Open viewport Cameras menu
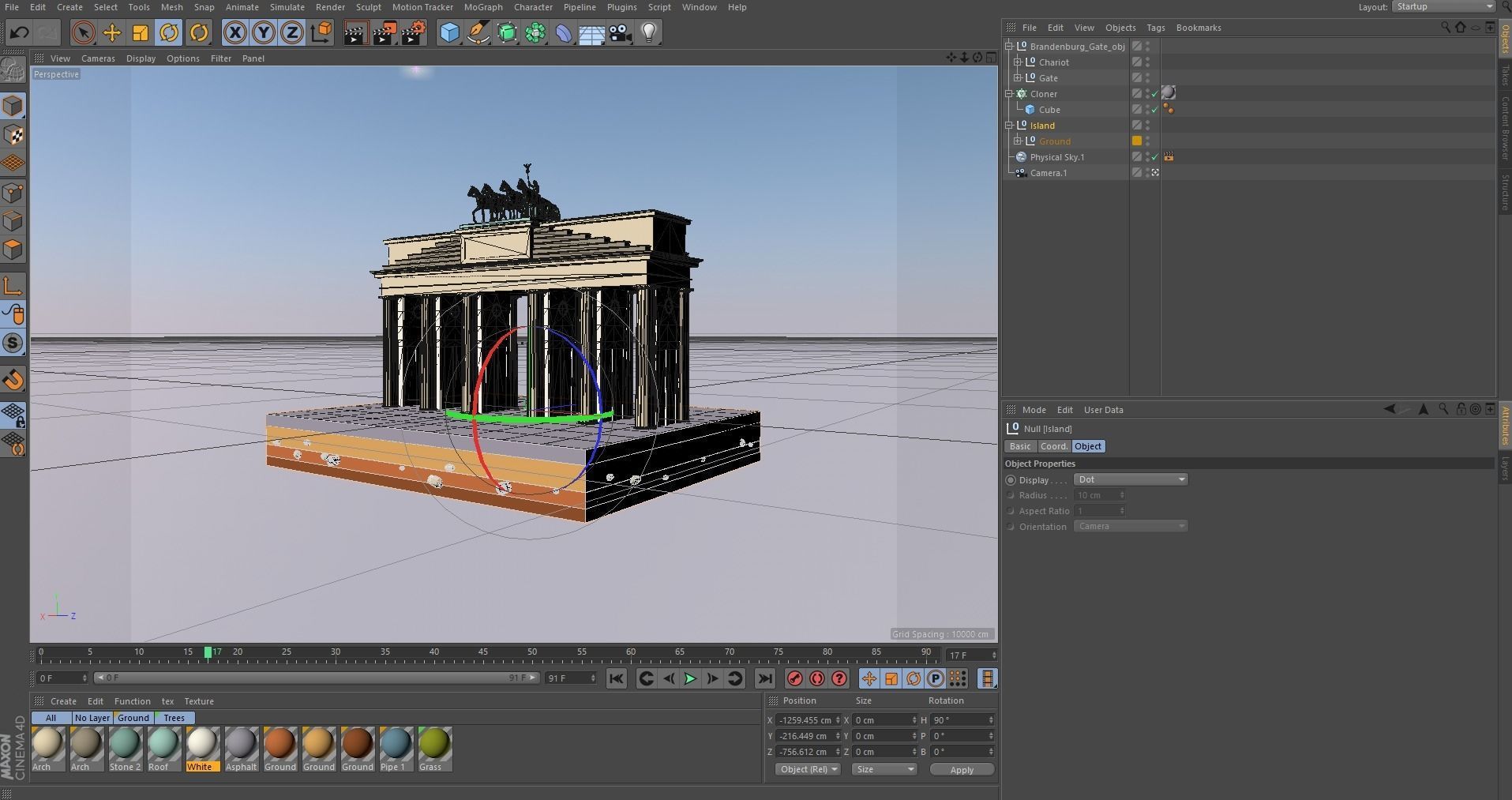1512x800 pixels. tap(98, 58)
